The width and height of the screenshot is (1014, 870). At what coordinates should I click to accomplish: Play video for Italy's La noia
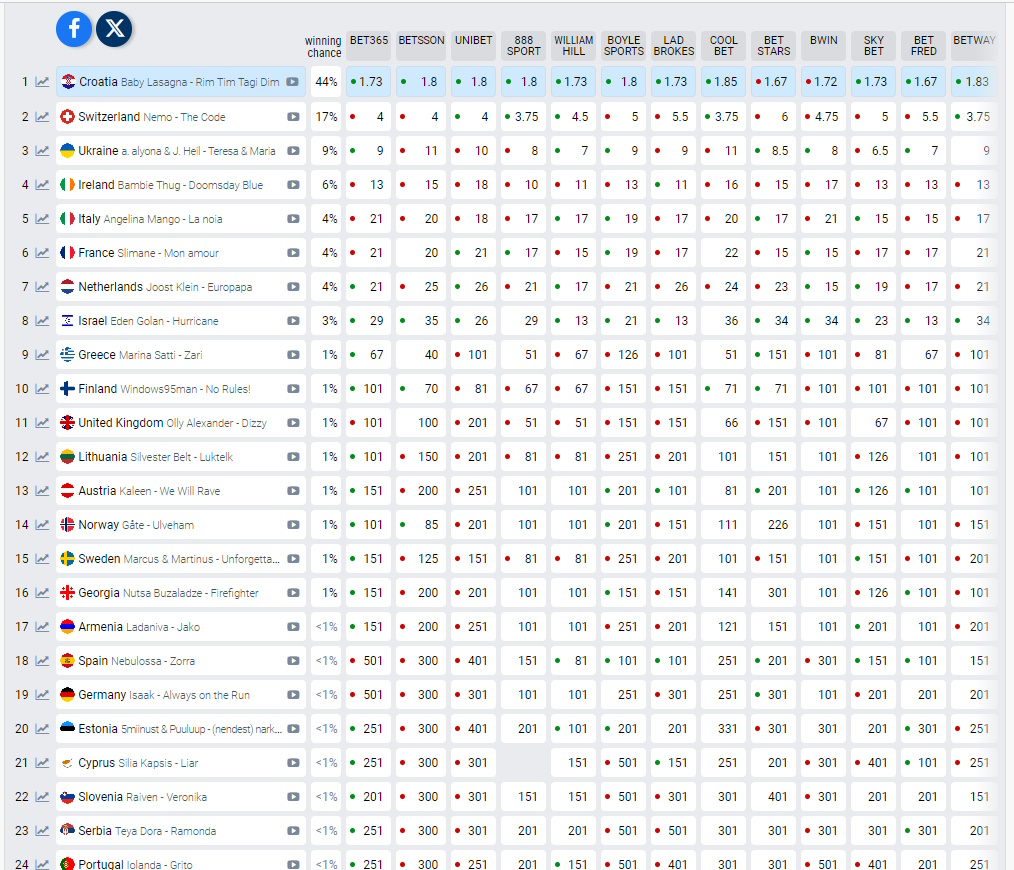tap(293, 219)
